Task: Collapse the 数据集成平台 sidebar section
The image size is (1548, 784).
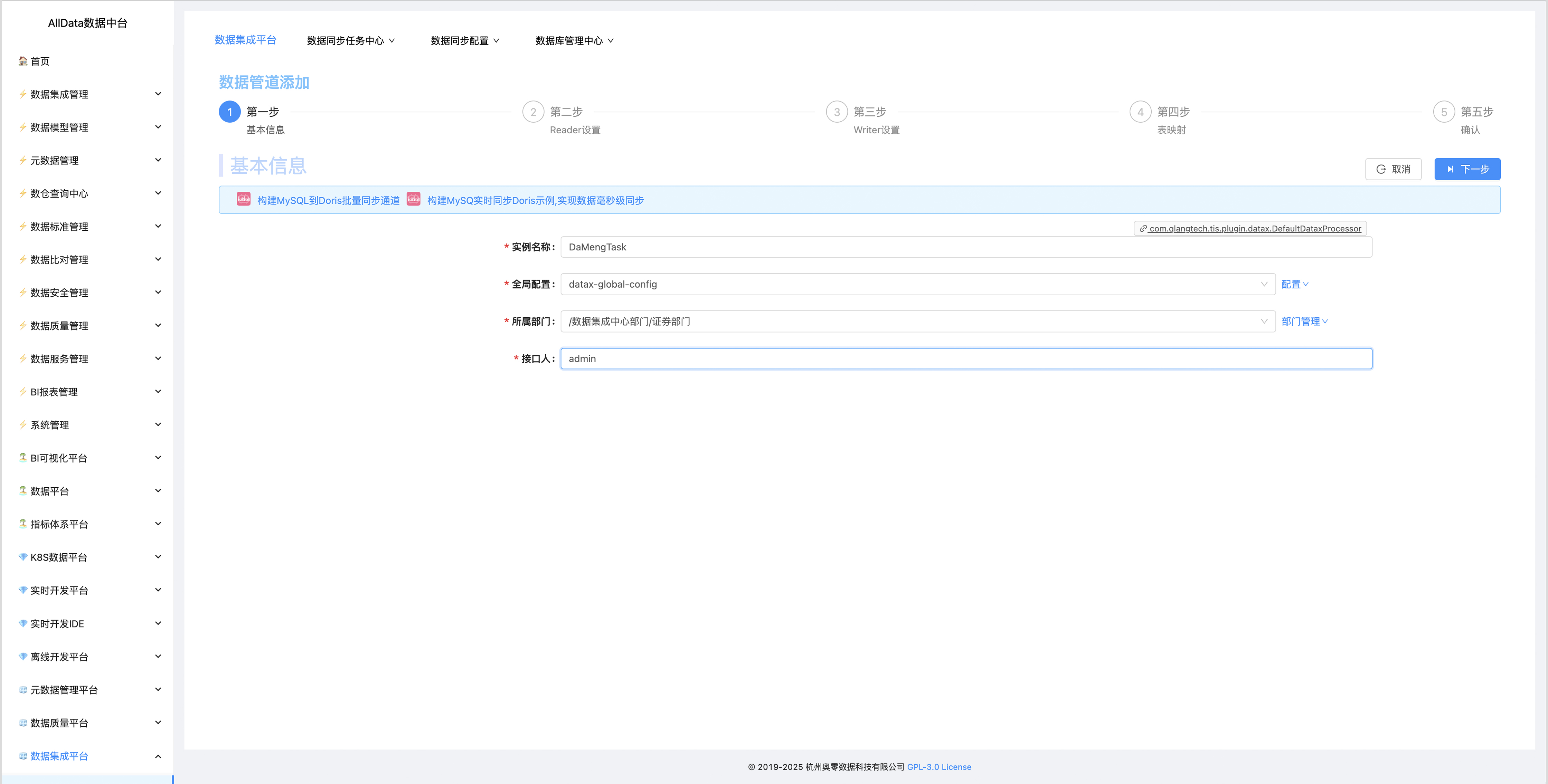Action: [x=158, y=756]
